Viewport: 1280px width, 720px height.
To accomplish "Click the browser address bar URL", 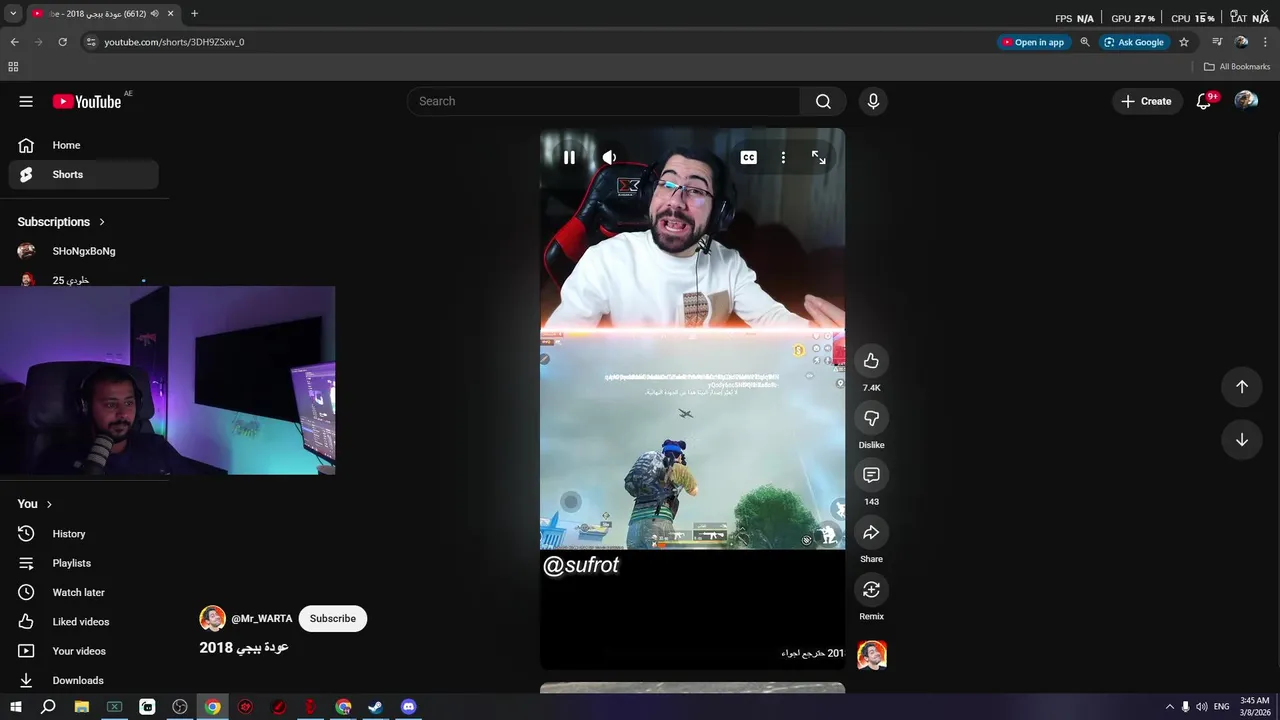I will [174, 42].
